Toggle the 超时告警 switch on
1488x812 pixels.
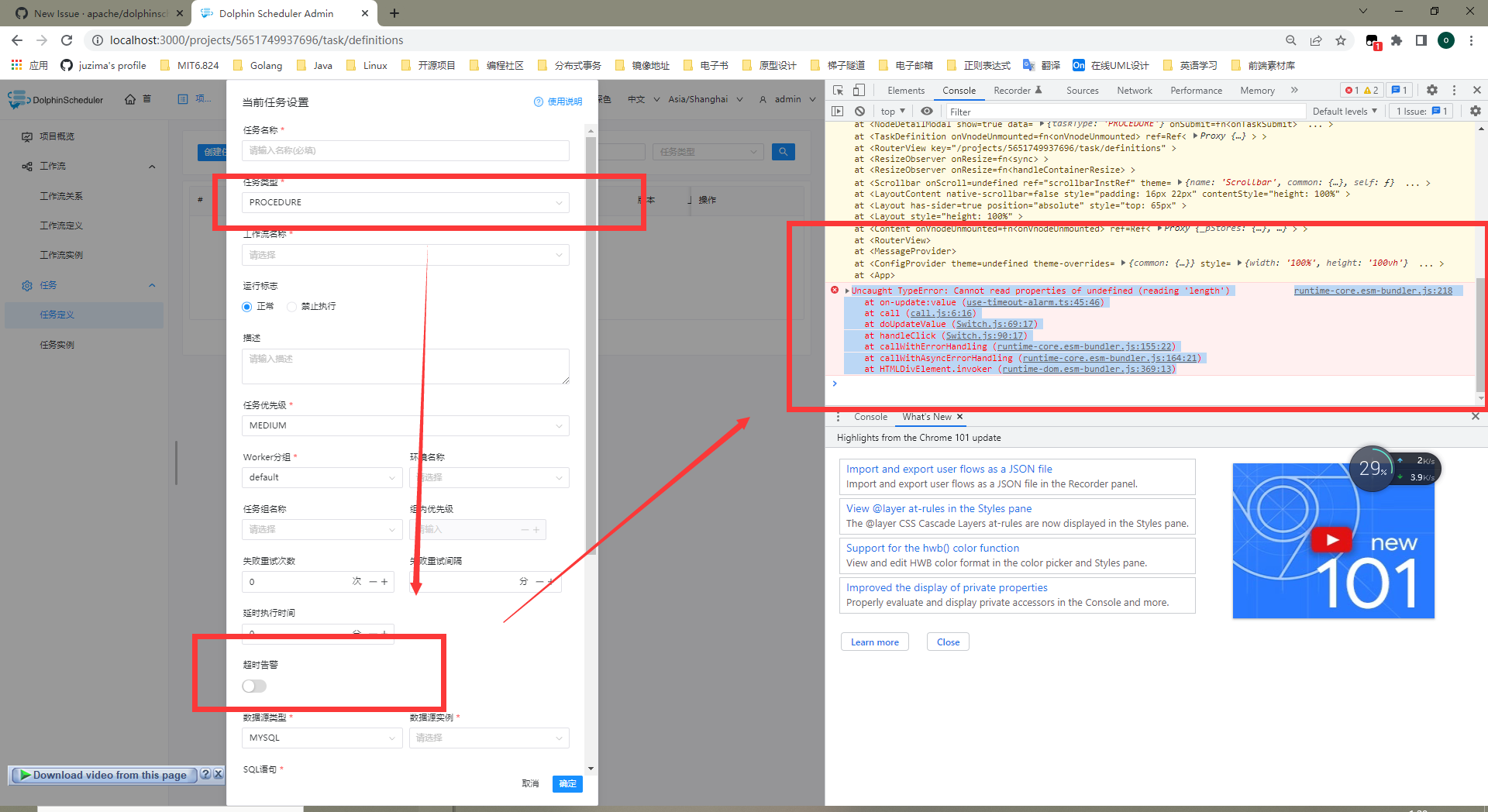pyautogui.click(x=254, y=686)
